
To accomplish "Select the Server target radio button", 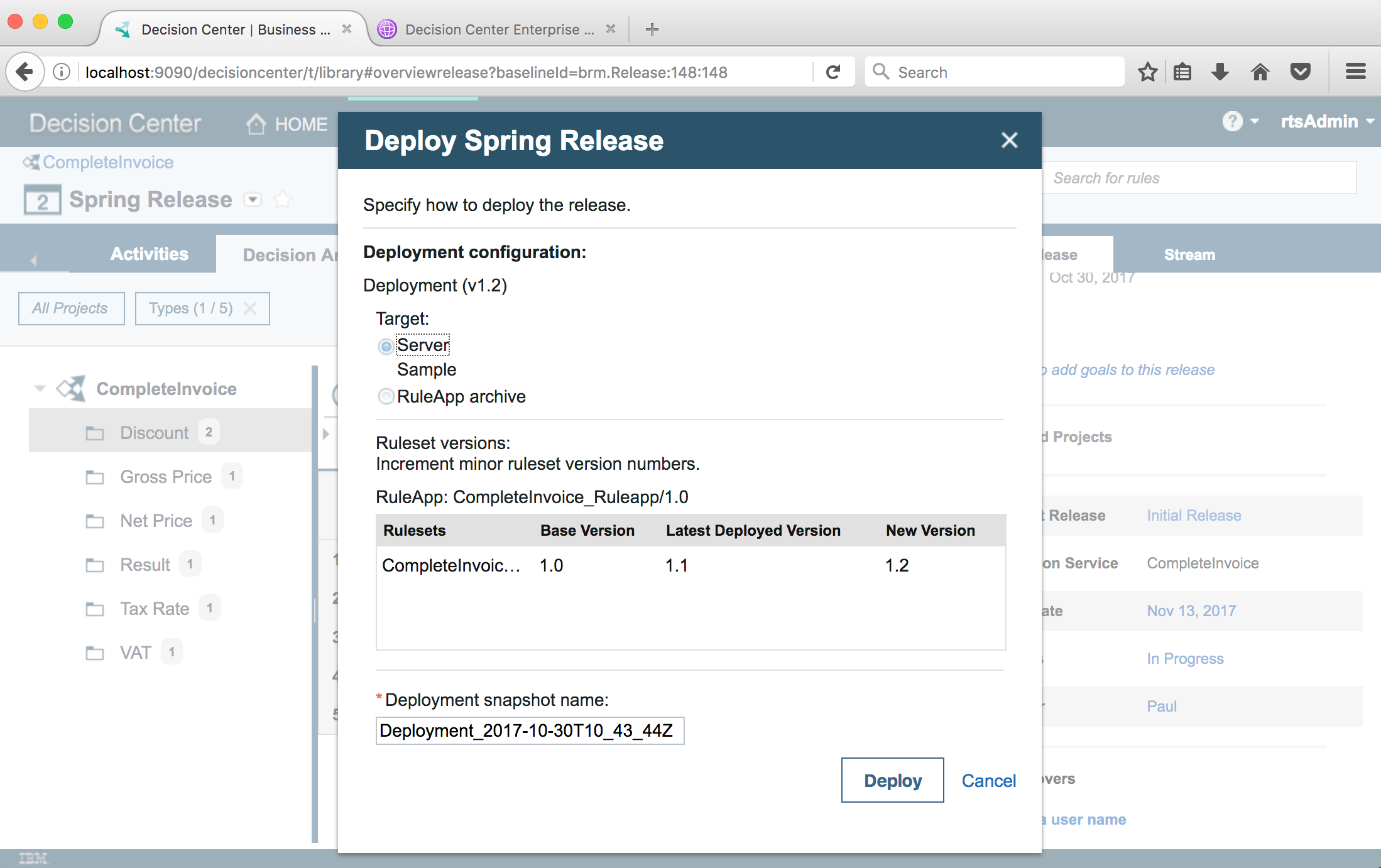I will pyautogui.click(x=386, y=346).
